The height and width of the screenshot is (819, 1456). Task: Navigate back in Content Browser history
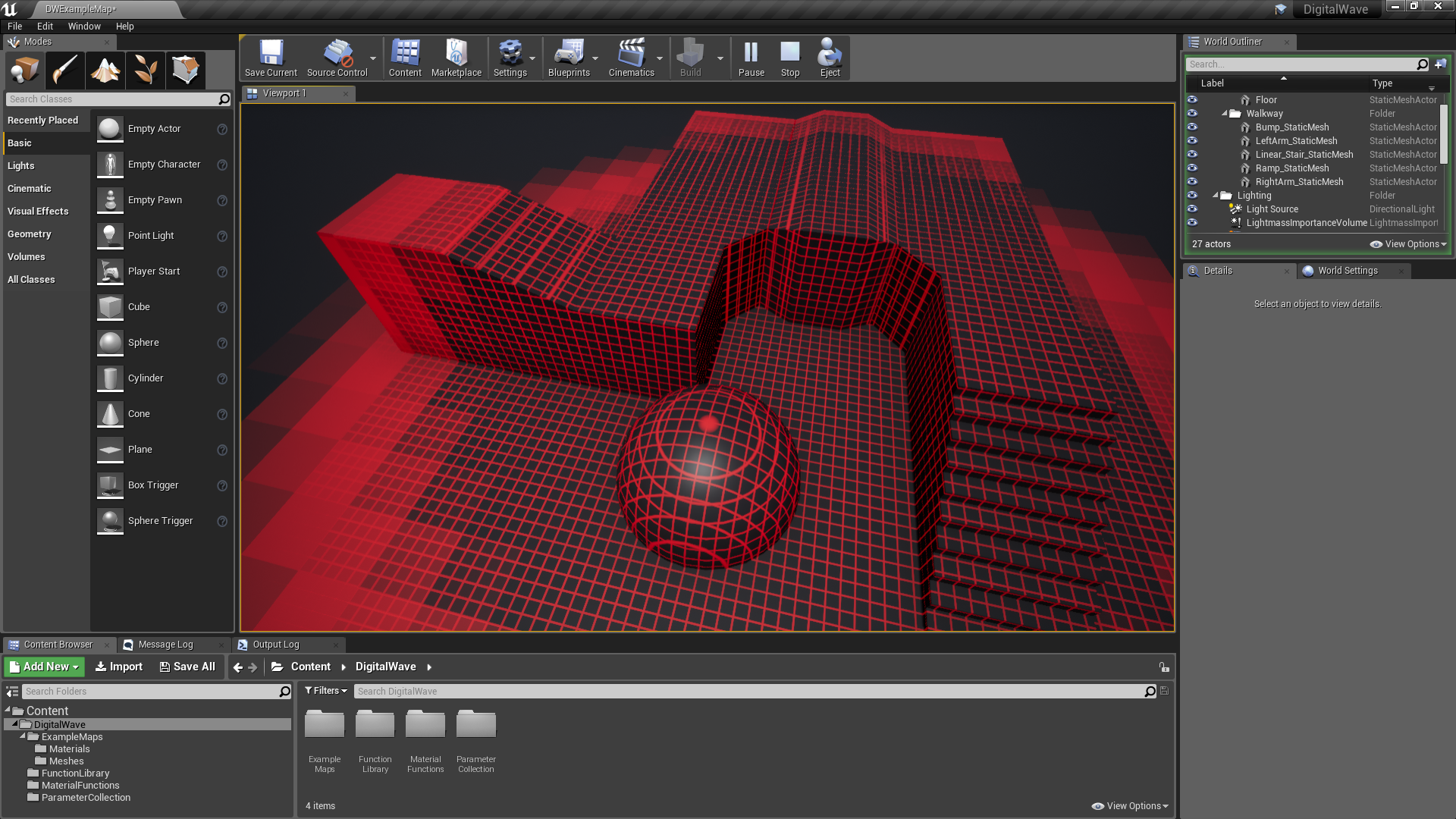coord(238,667)
